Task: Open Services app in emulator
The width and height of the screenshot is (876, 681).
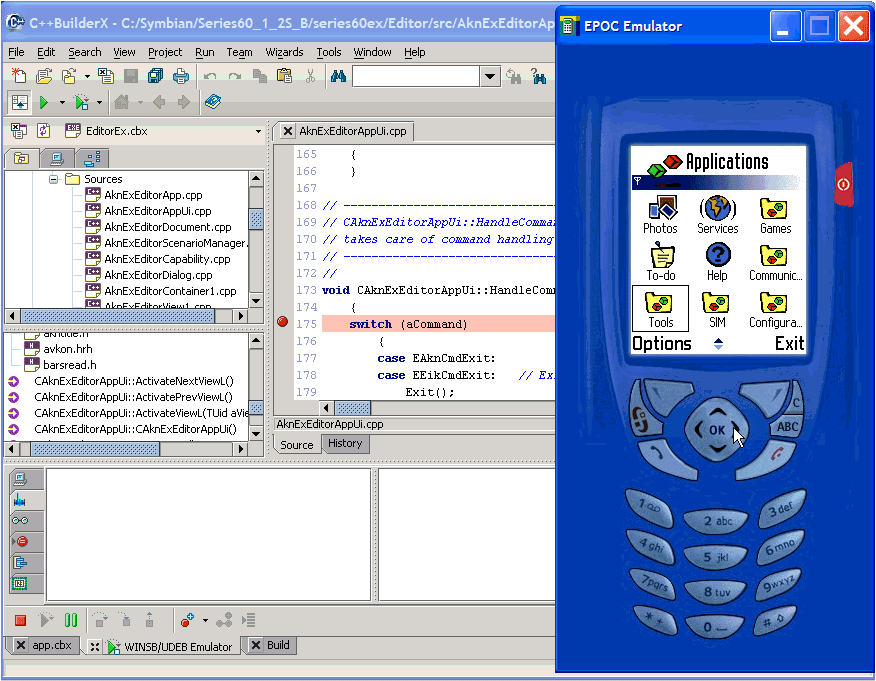Action: click(x=717, y=215)
